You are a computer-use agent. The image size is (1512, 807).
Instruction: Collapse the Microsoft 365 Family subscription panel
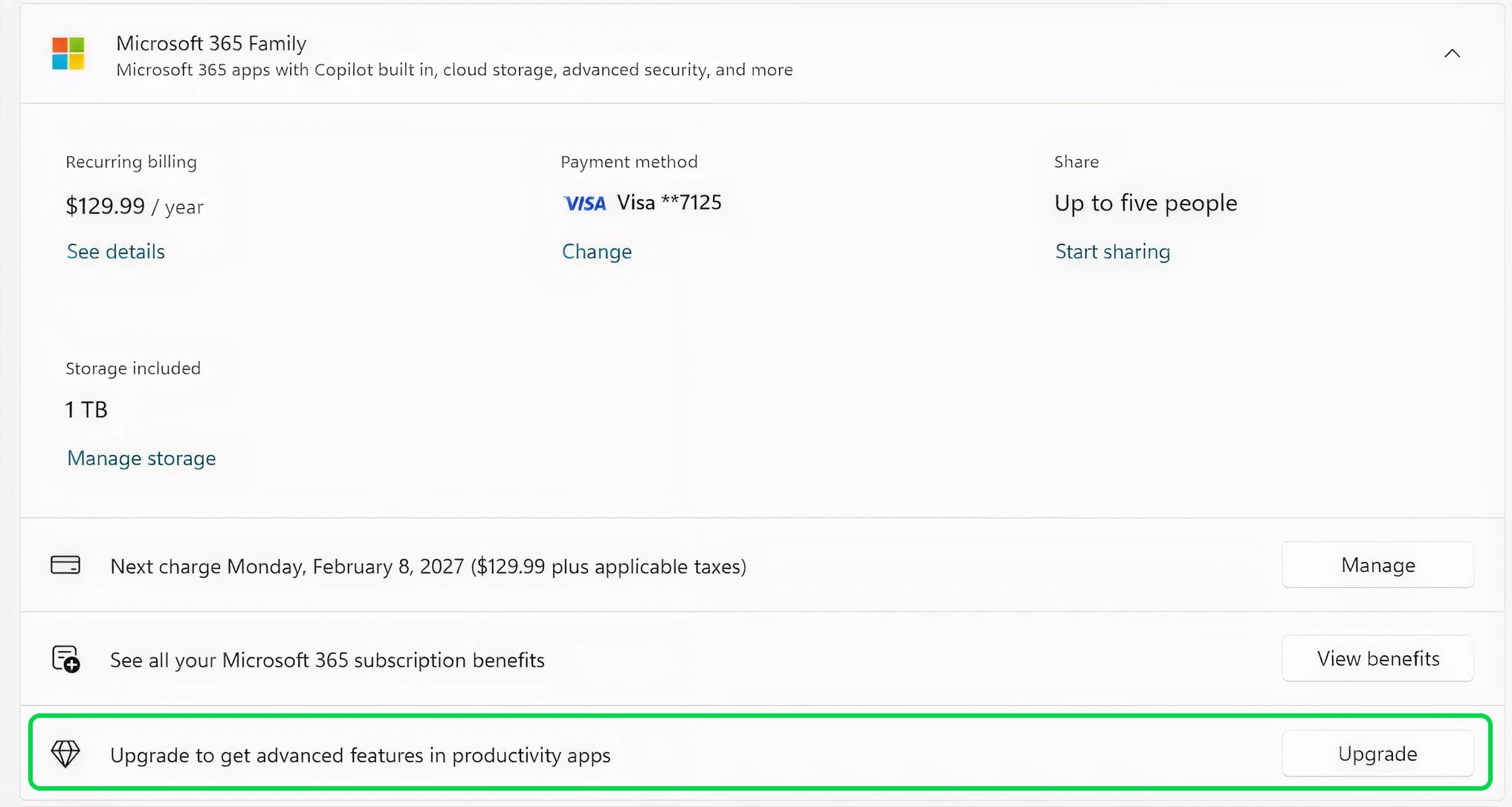(1453, 53)
